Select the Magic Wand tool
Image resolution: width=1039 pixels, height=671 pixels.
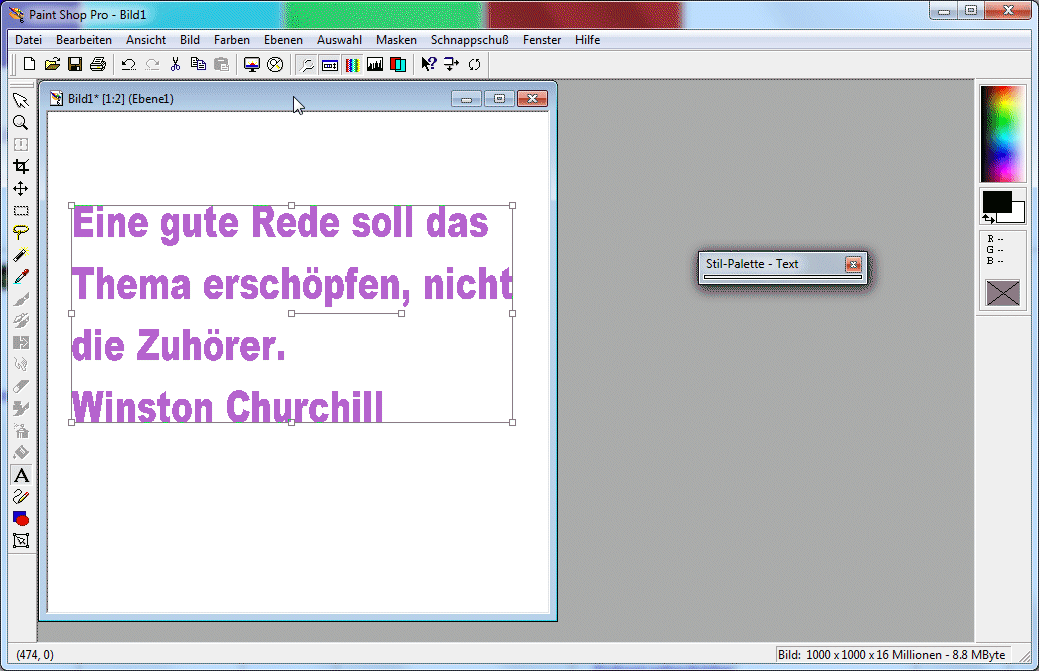[x=21, y=254]
